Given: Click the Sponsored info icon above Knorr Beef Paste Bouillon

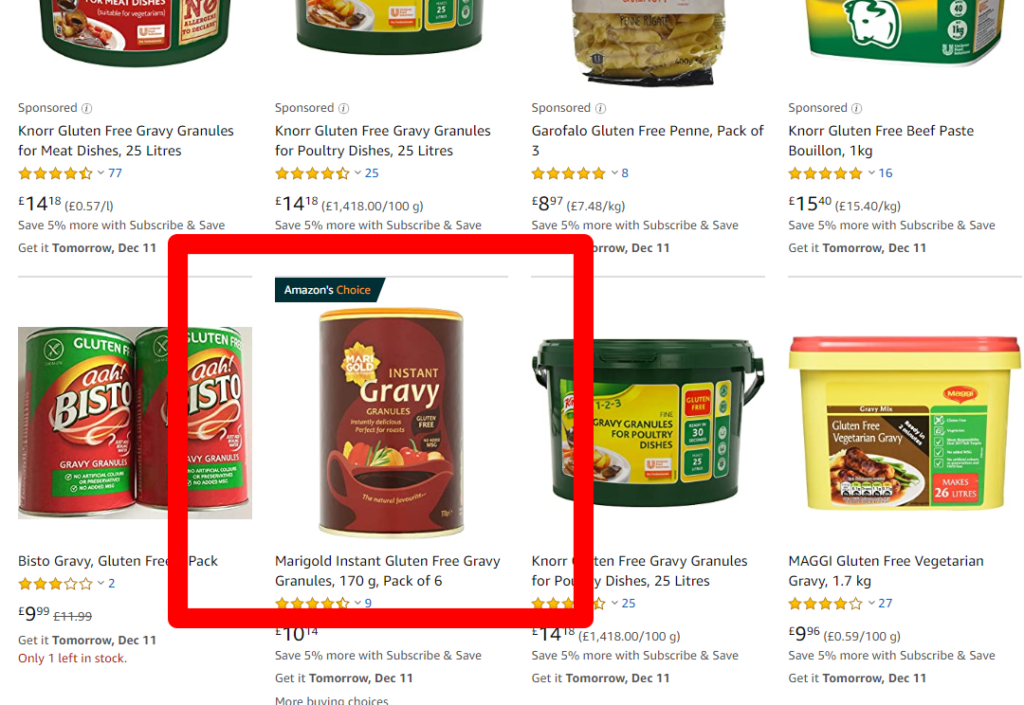Looking at the screenshot, I should (857, 108).
